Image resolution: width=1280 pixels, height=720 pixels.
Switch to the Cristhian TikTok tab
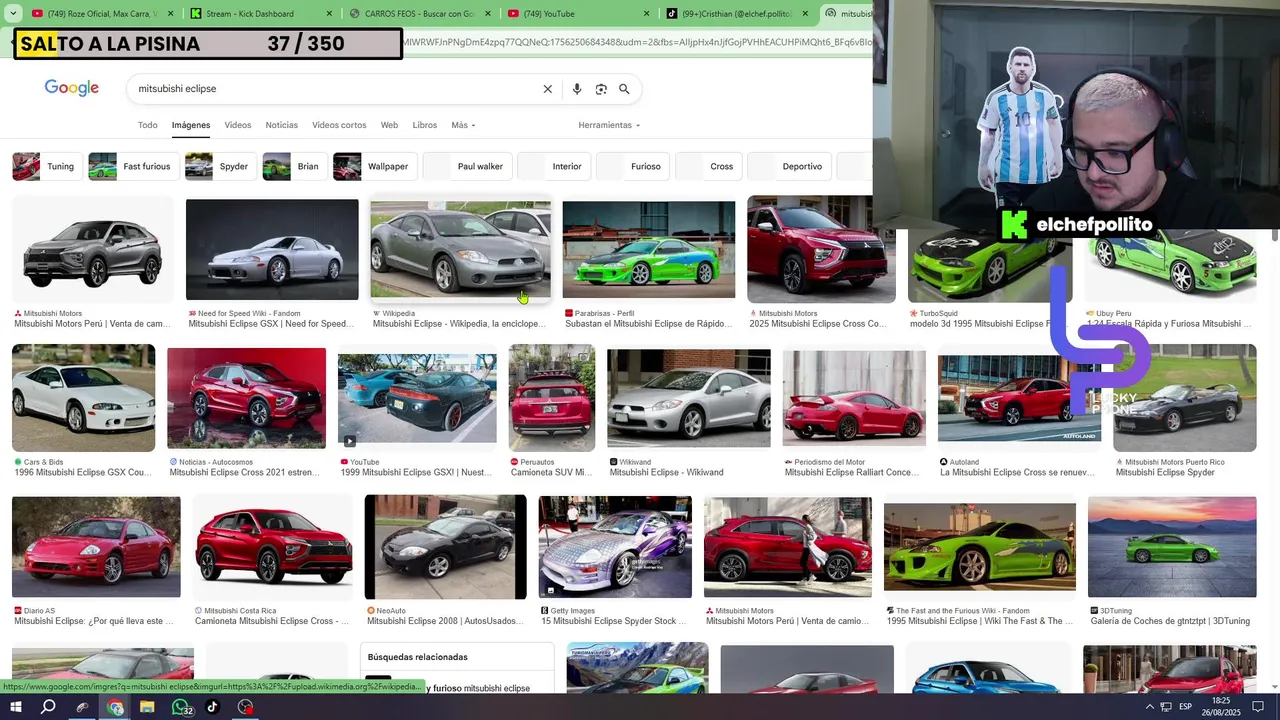click(x=738, y=14)
